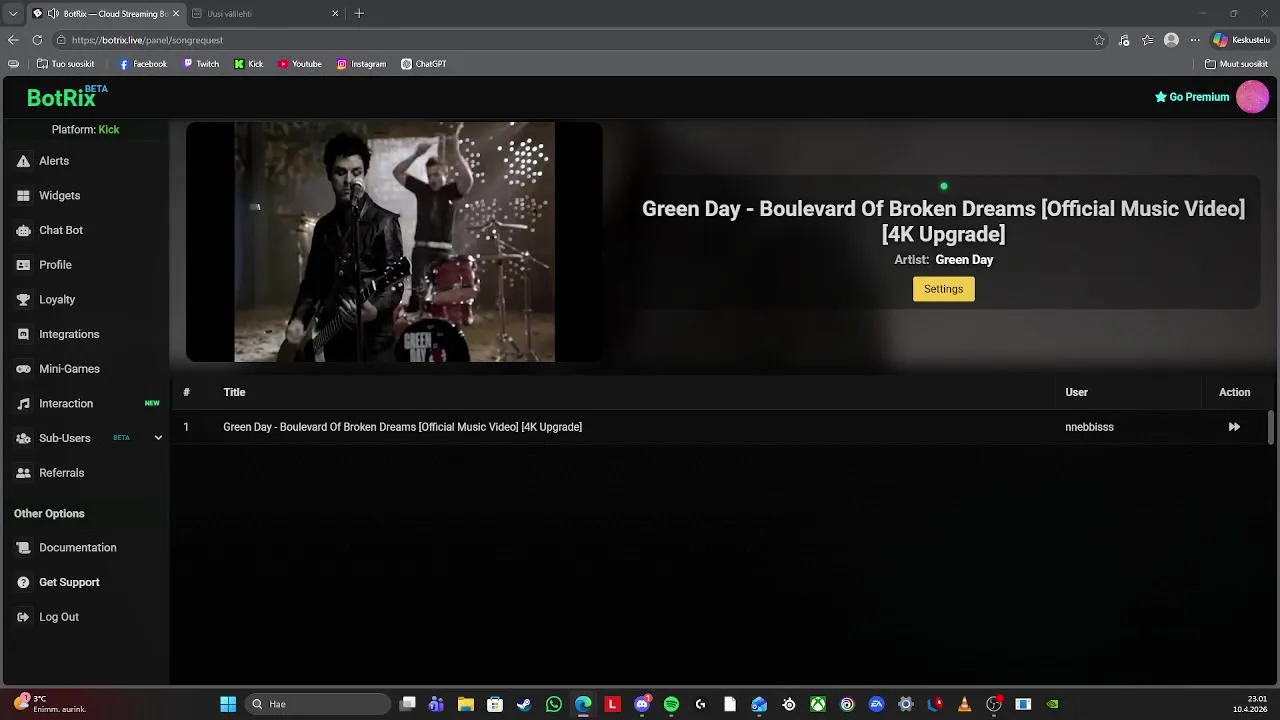
Task: Open the tab search dropdown
Action: coord(12,14)
